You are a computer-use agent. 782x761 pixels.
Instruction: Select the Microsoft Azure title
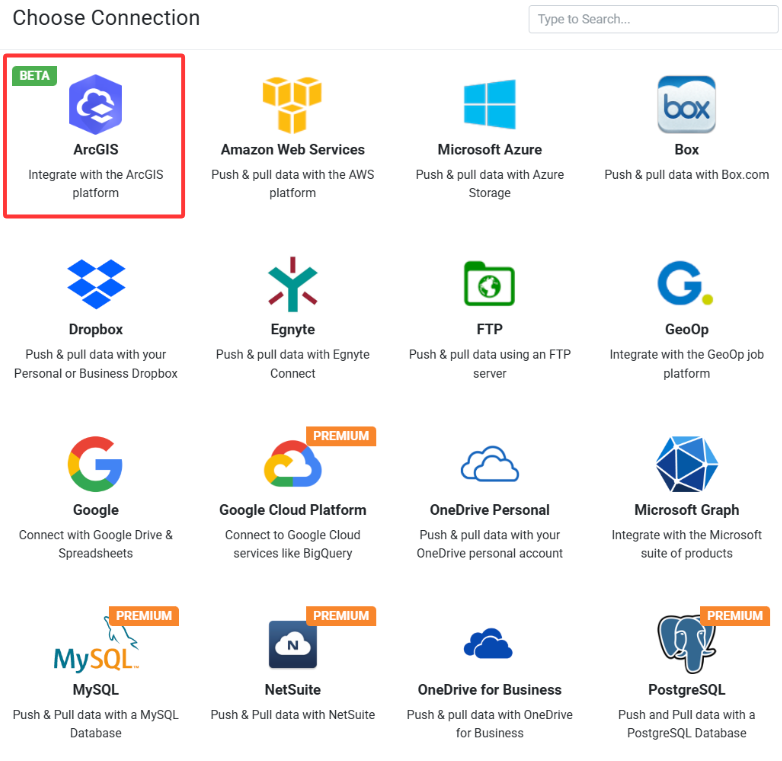pyautogui.click(x=490, y=150)
